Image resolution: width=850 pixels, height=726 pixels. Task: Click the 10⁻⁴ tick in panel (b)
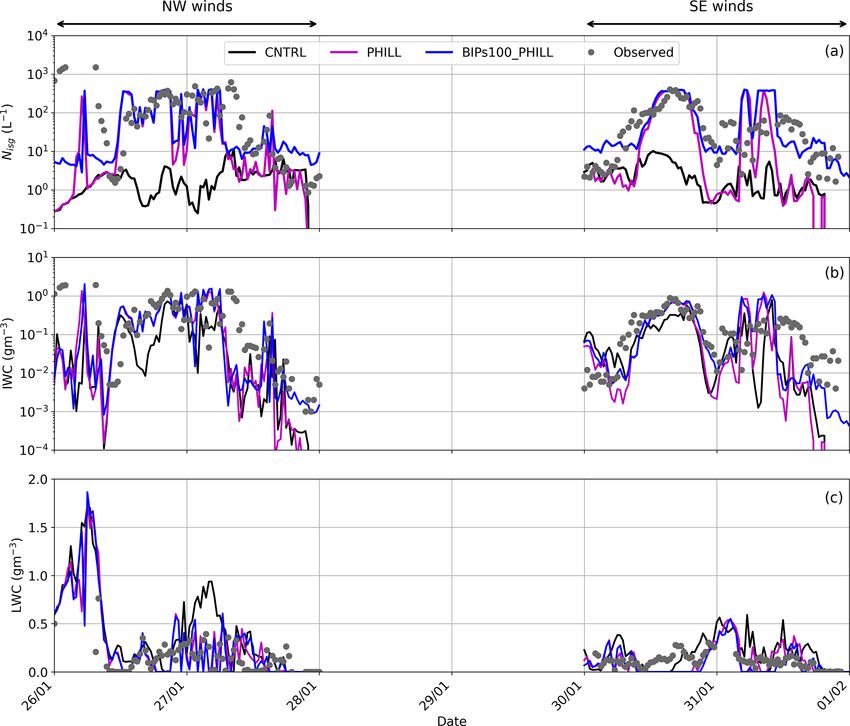[35, 450]
